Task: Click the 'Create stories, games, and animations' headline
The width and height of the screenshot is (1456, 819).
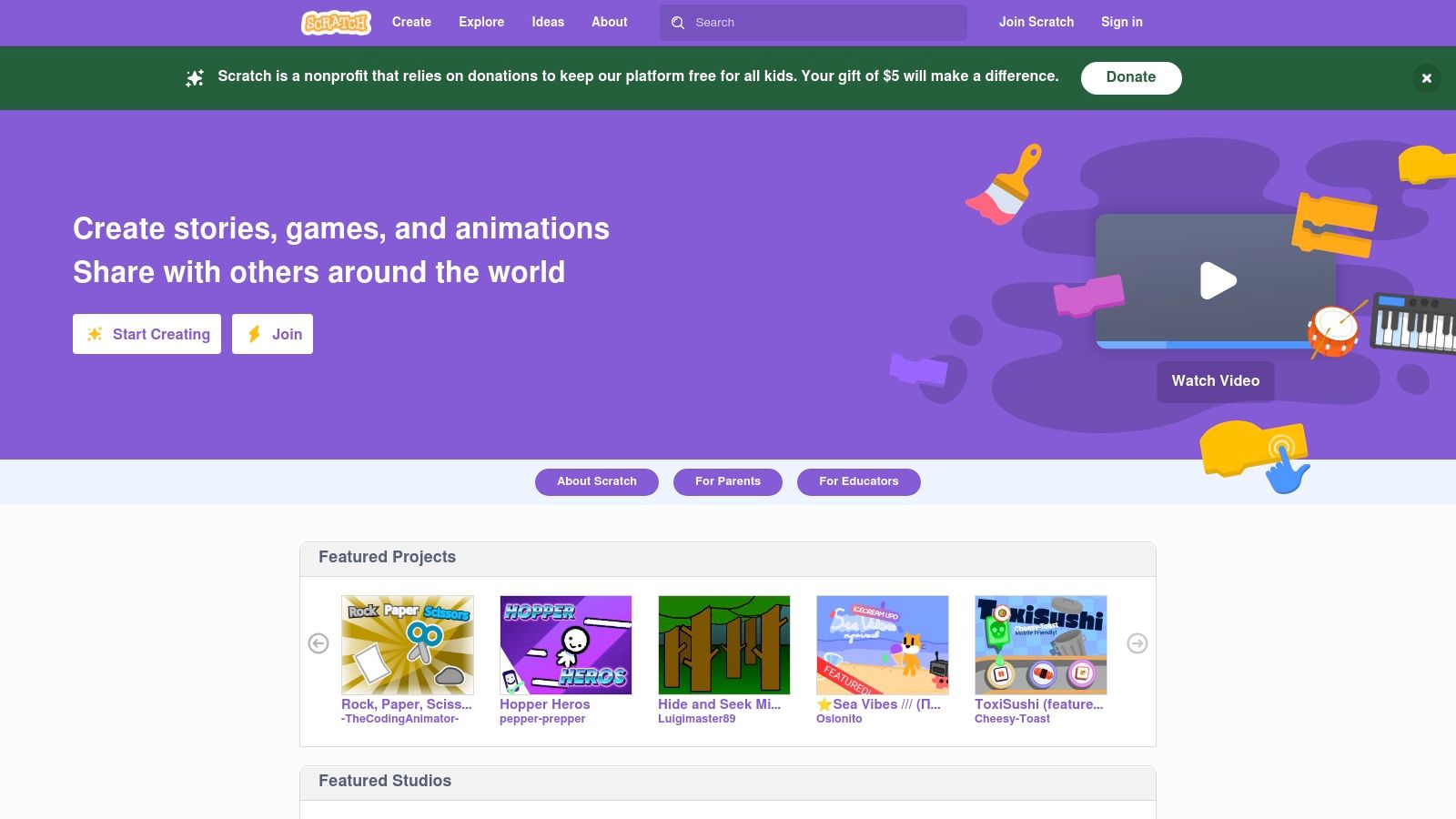Action: (x=341, y=228)
